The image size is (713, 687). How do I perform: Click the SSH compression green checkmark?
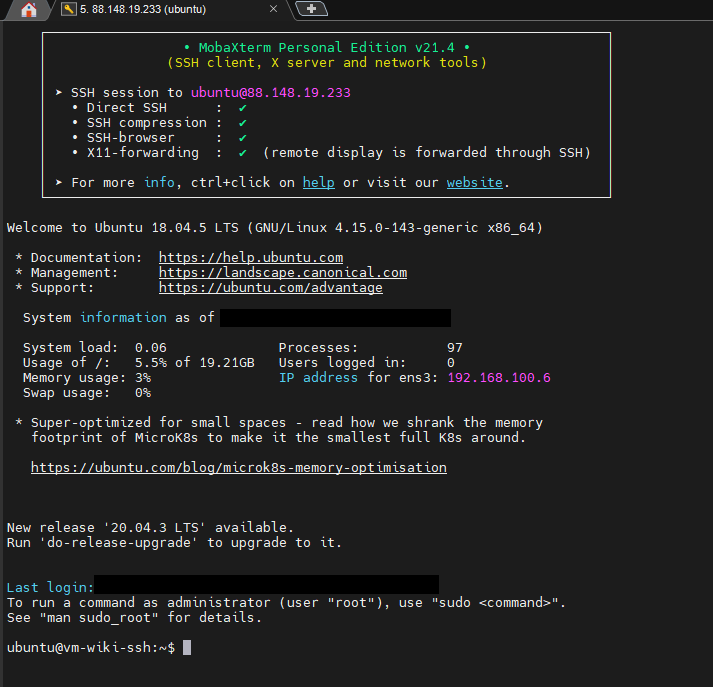(242, 123)
